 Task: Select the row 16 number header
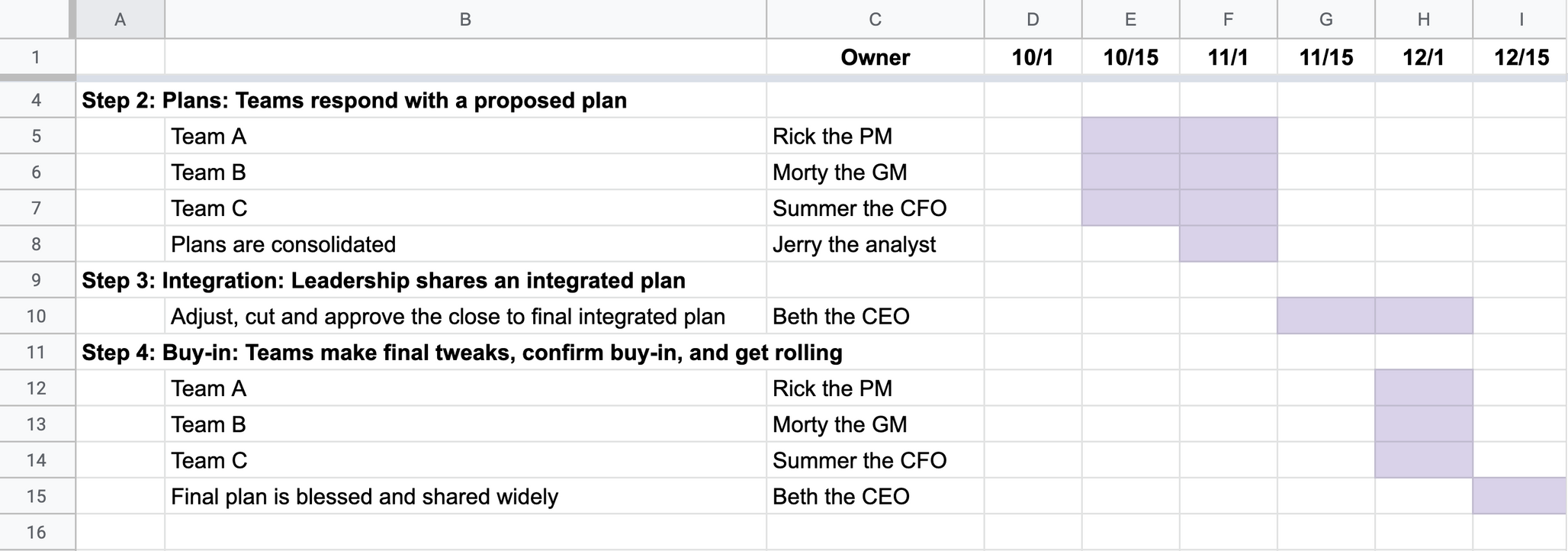[37, 532]
